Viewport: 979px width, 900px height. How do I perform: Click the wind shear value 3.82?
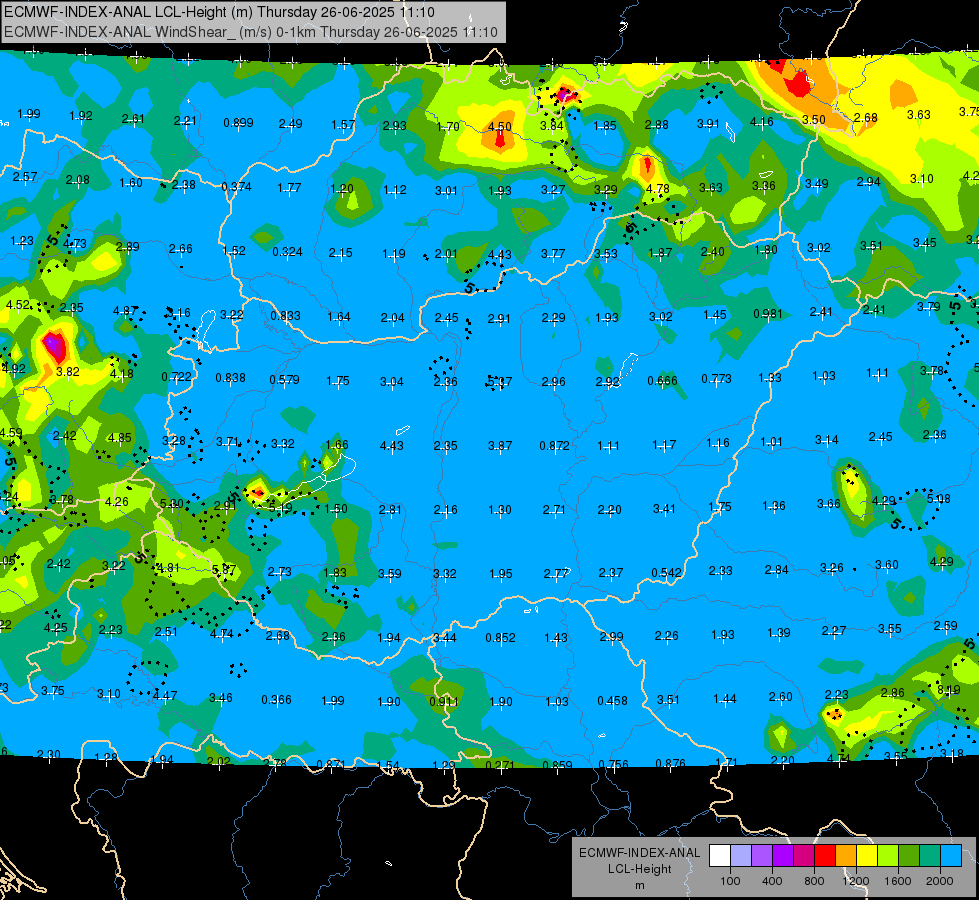click(x=67, y=371)
